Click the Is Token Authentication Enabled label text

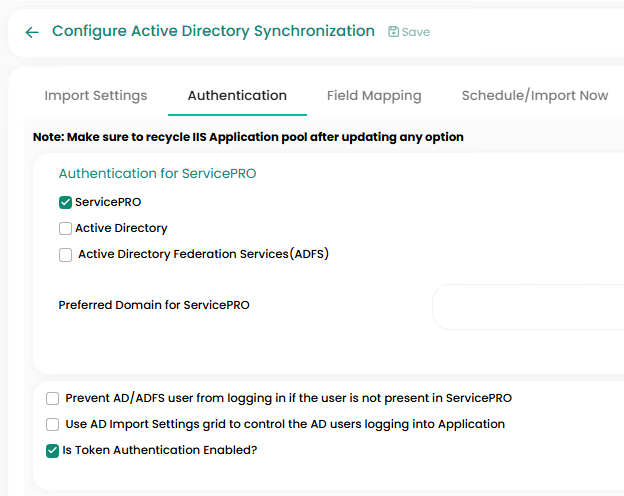(160, 451)
